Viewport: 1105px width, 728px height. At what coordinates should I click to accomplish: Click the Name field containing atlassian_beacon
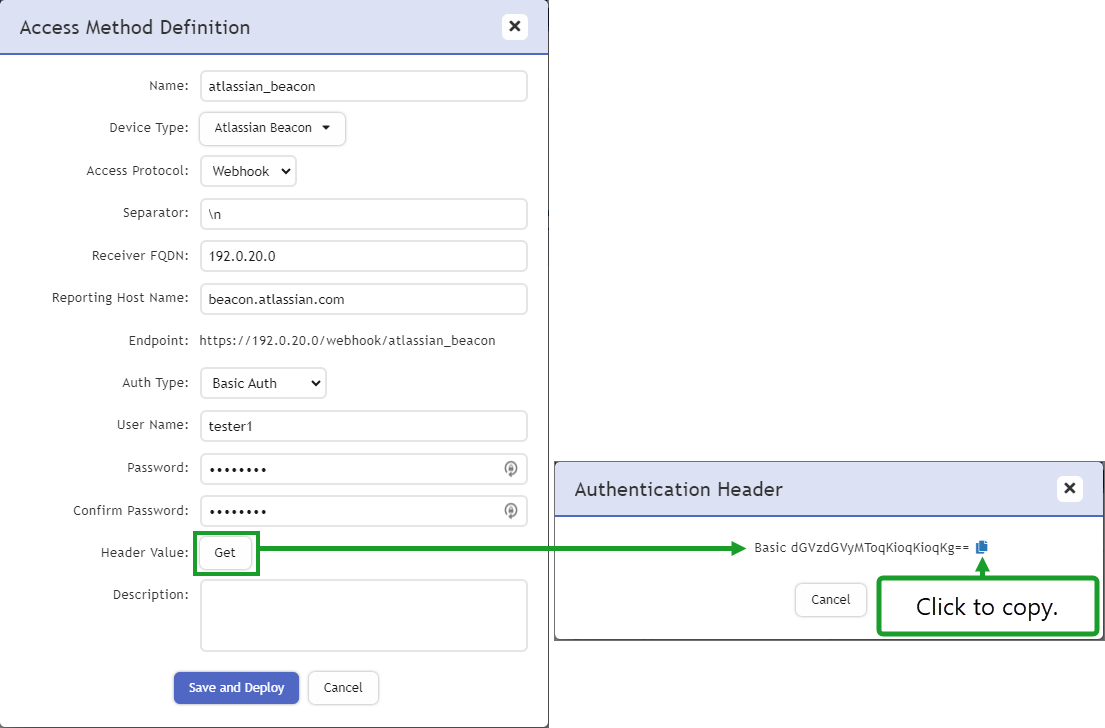coord(363,86)
